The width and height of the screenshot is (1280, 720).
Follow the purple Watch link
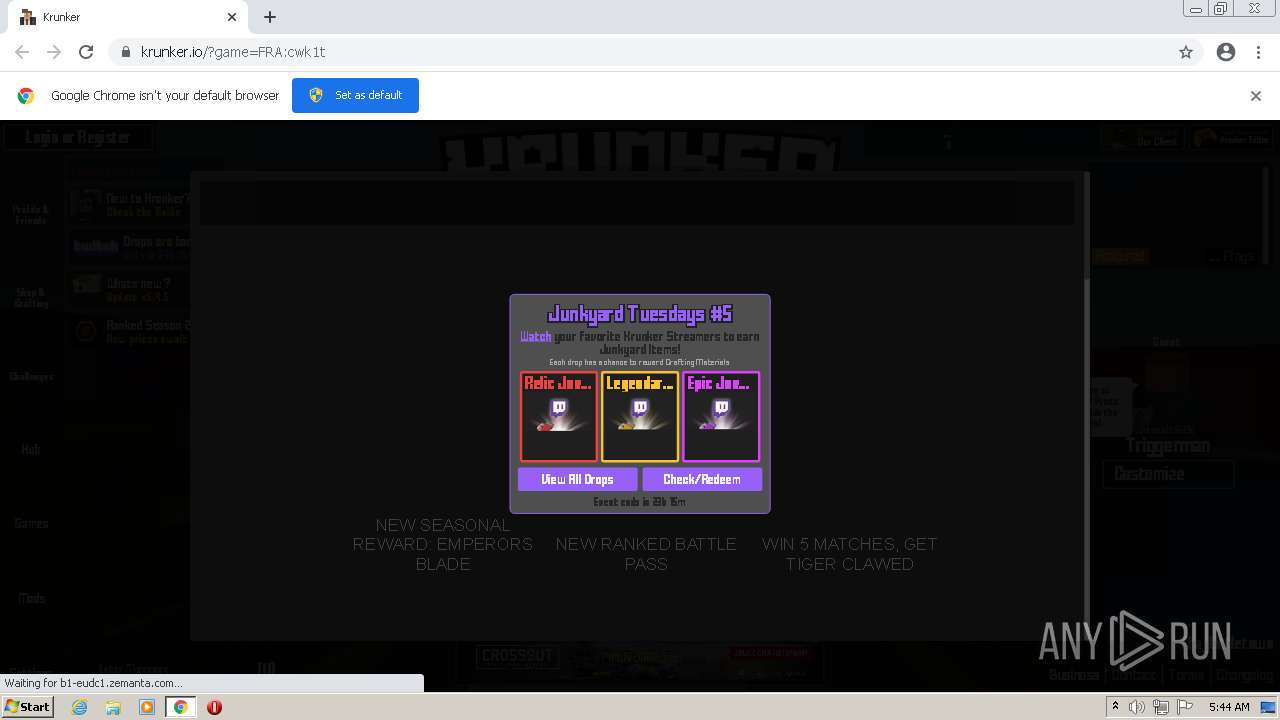pos(535,337)
